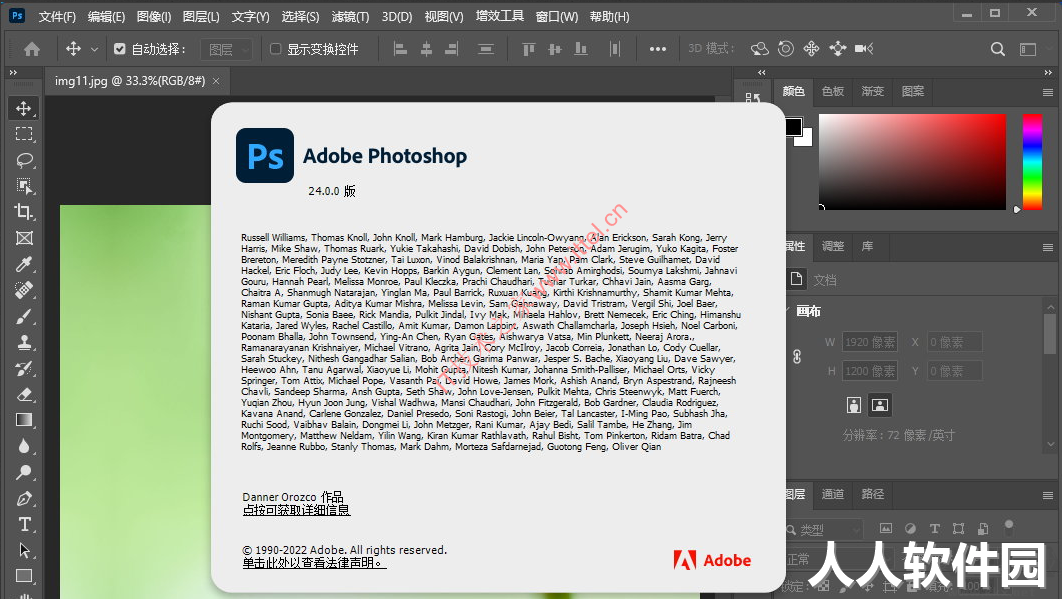Toggle adjustment layer filter icon
The image size is (1062, 599).
point(910,529)
